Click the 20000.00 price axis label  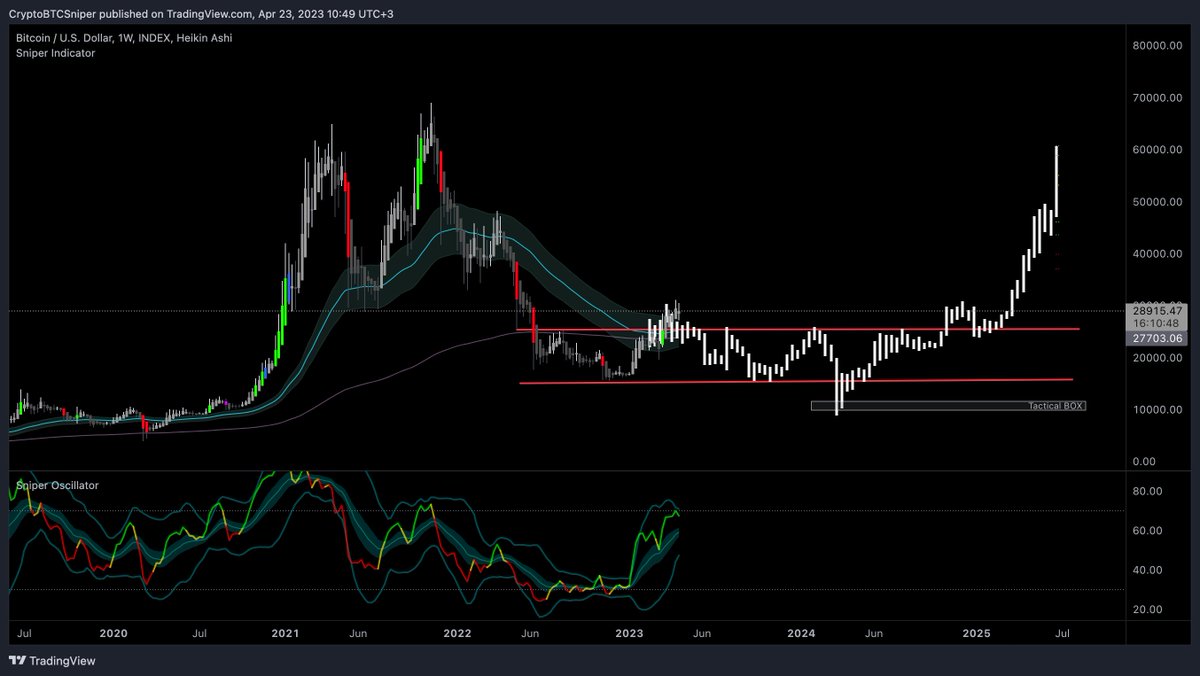pos(1158,358)
